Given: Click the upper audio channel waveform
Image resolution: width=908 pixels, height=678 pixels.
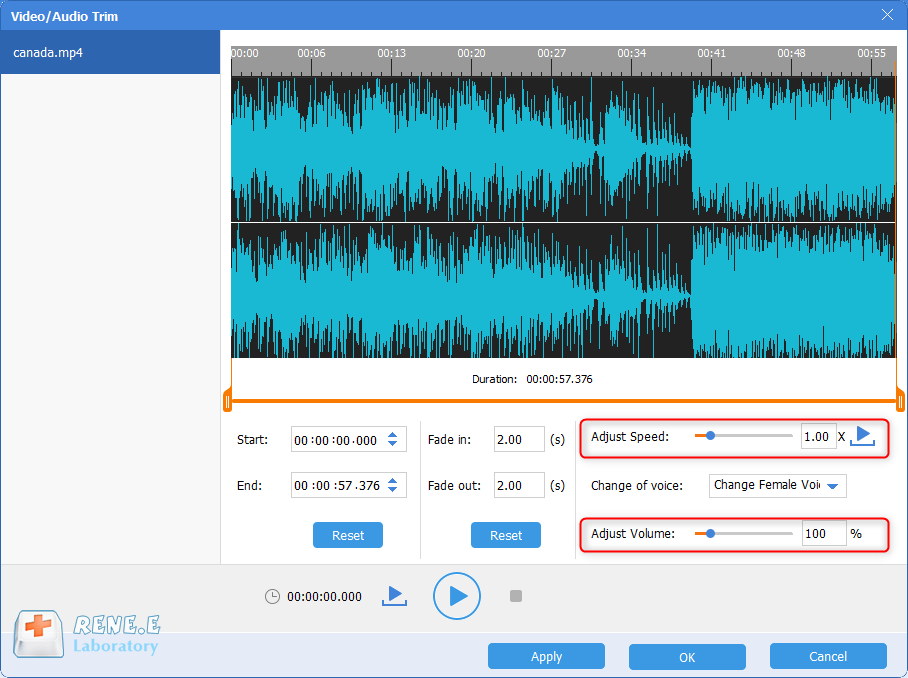Looking at the screenshot, I should pos(563,149).
